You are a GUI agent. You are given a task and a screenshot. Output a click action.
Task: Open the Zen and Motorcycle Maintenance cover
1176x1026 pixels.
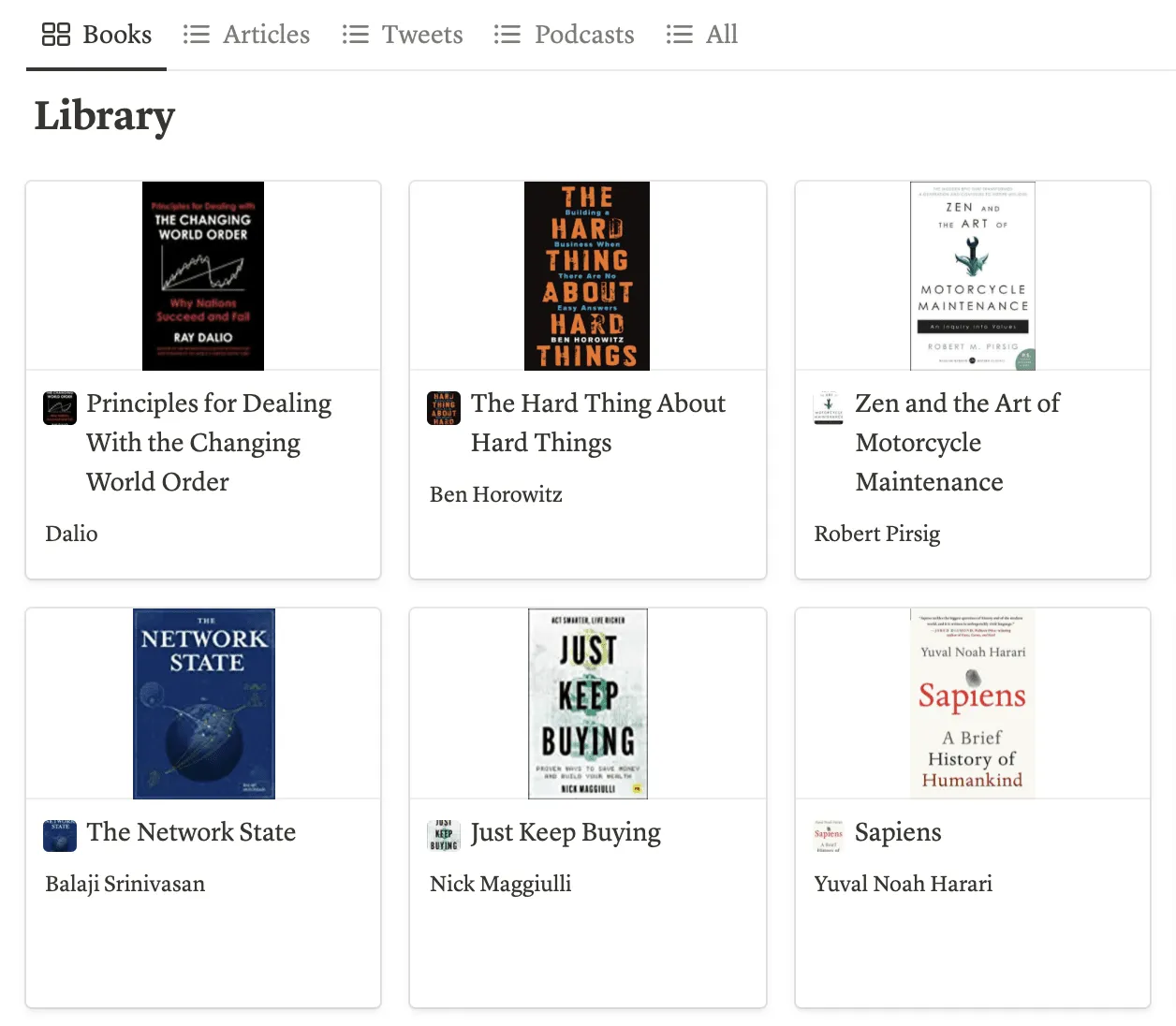(x=973, y=276)
